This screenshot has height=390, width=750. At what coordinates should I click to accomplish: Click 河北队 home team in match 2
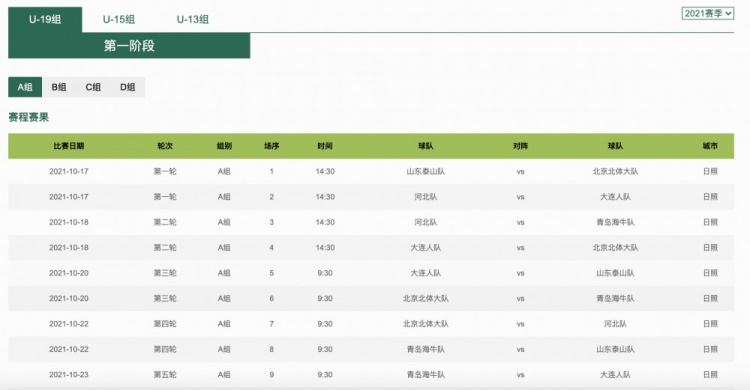pyautogui.click(x=426, y=197)
